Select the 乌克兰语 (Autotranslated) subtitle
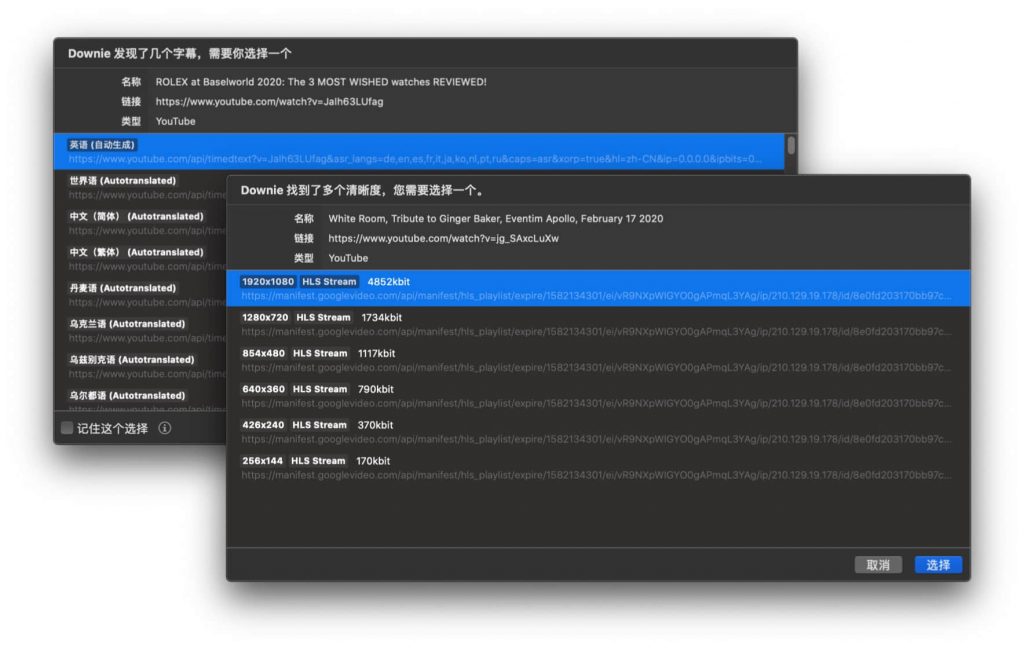This screenshot has height=651, width=1024. [x=140, y=331]
